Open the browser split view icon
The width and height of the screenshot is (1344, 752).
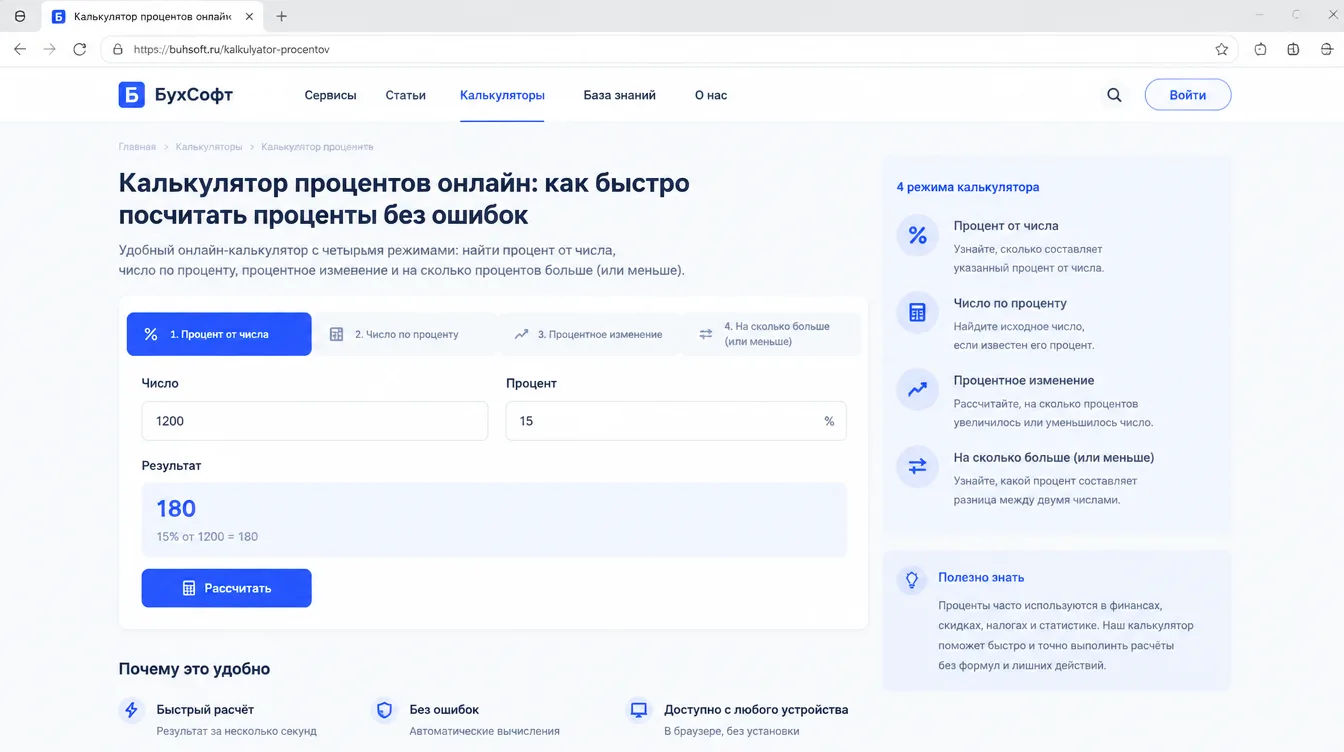1293,49
